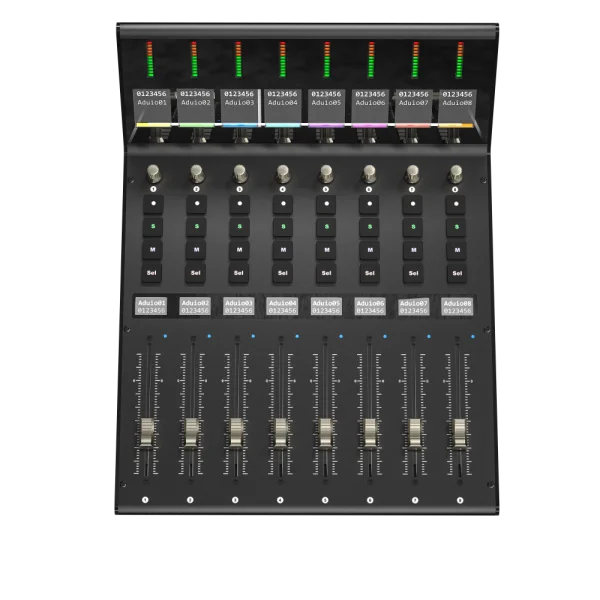The width and height of the screenshot is (600, 600).
Task: Arm record button on channel 8
Action: click(x=456, y=204)
